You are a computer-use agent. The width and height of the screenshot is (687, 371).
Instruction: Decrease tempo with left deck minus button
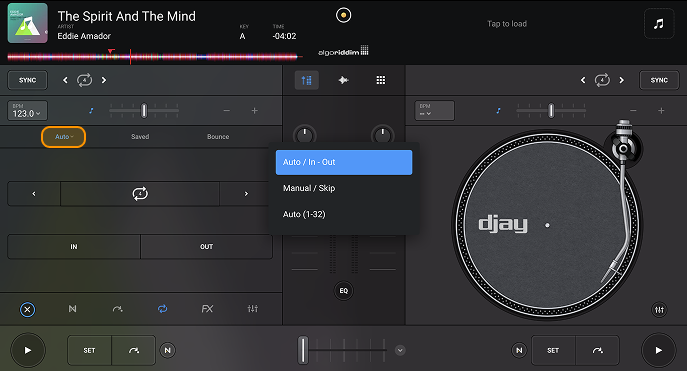[x=227, y=111]
